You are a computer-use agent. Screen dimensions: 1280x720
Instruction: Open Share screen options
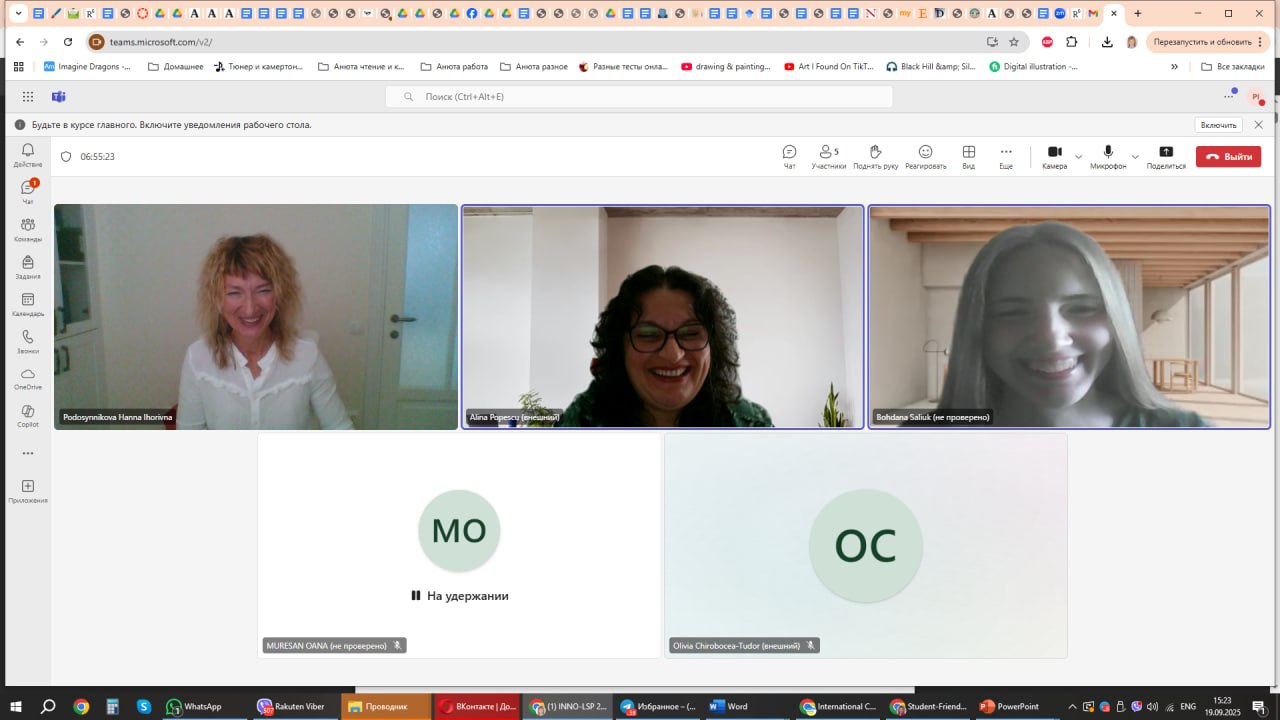[1166, 156]
